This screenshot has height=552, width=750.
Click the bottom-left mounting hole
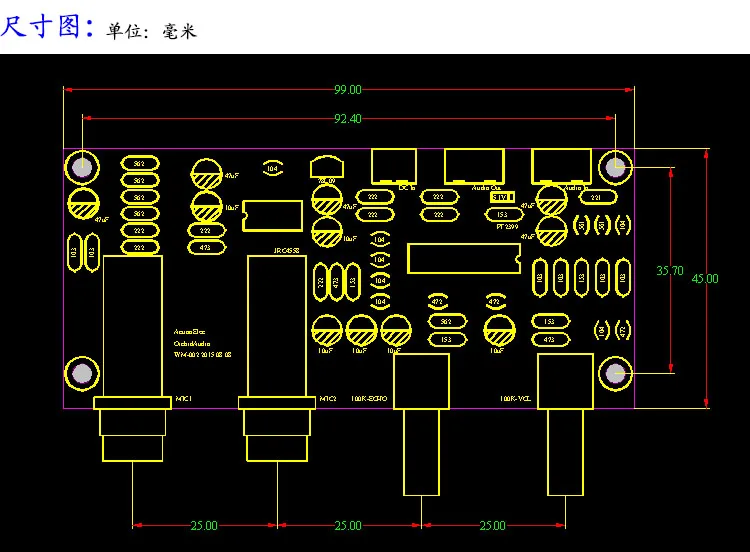[x=82, y=374]
